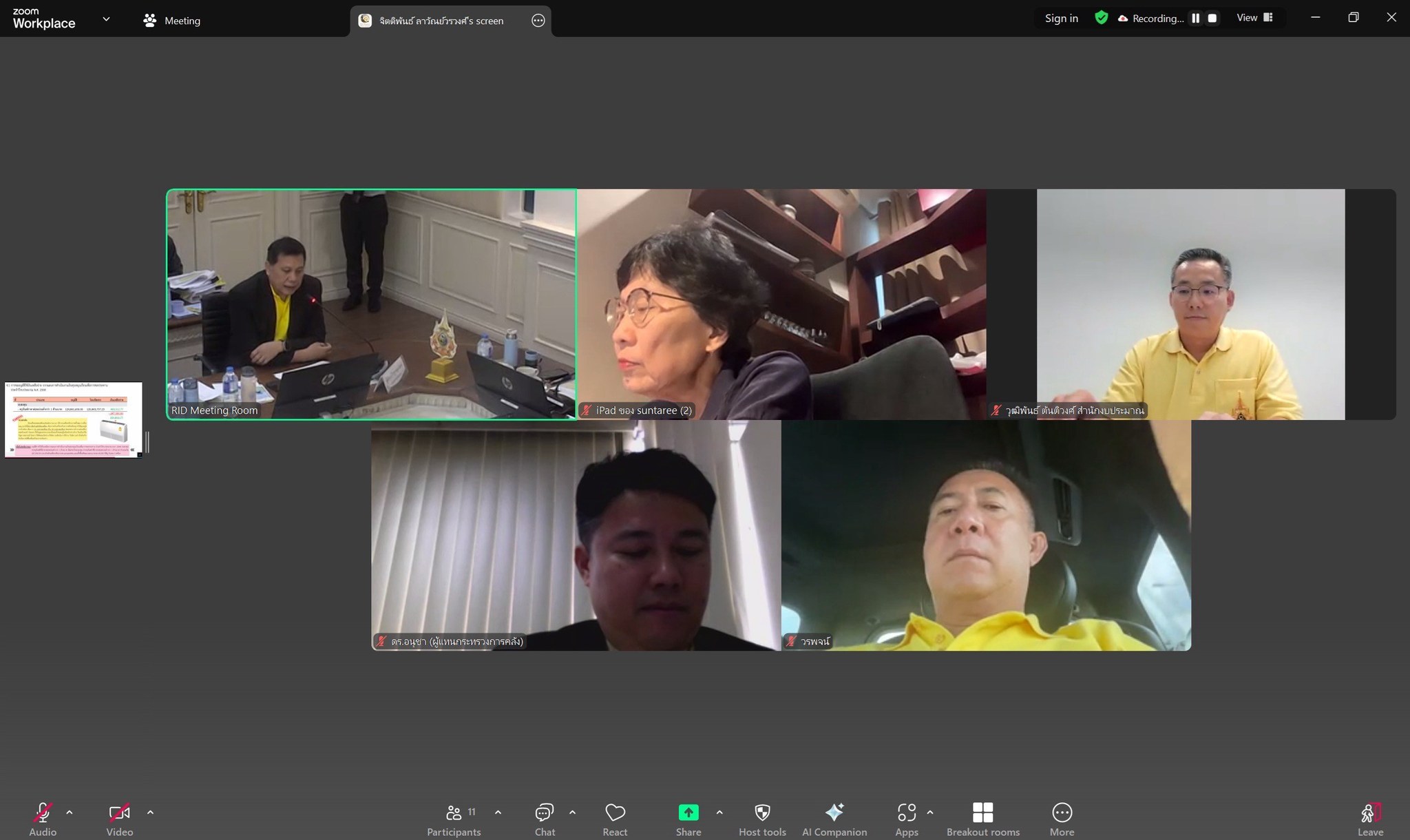
Task: Click the green Share screen icon
Action: 688,812
